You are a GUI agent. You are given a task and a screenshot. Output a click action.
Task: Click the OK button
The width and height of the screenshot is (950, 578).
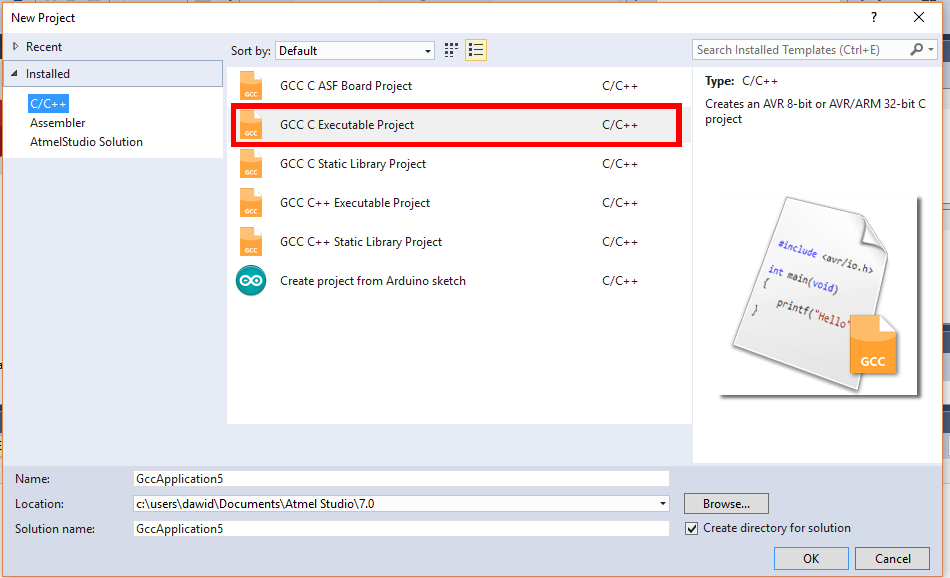coord(811,559)
